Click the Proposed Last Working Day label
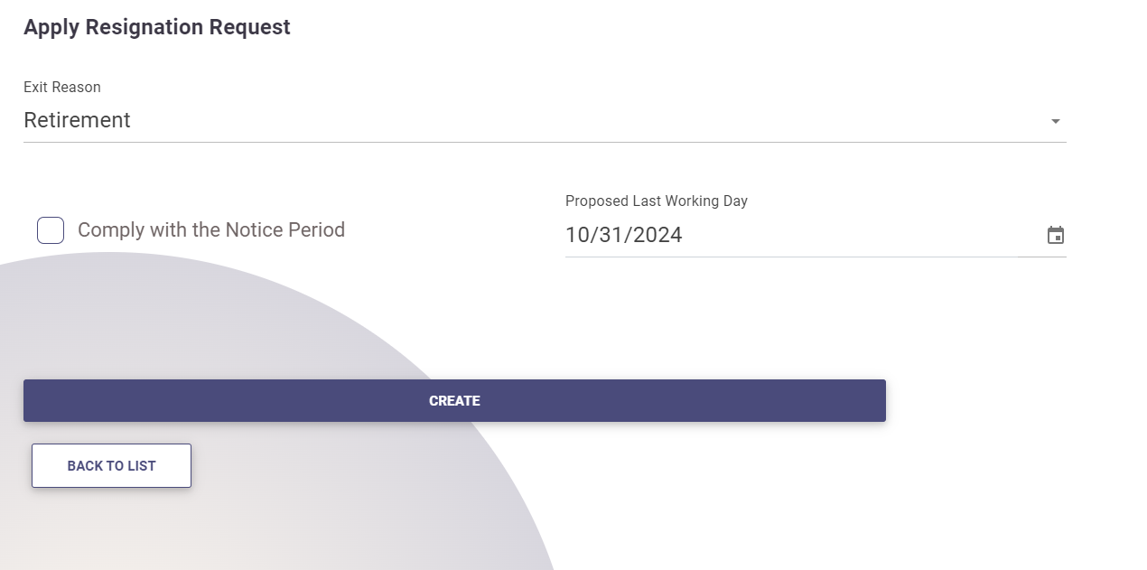The image size is (1147, 570). coord(656,201)
